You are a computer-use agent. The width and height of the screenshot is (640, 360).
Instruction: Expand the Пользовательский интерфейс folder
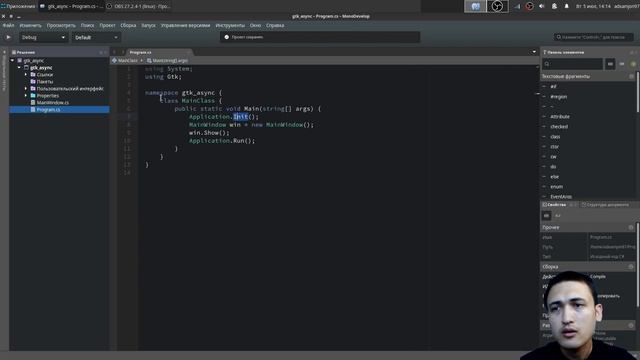point(26,89)
